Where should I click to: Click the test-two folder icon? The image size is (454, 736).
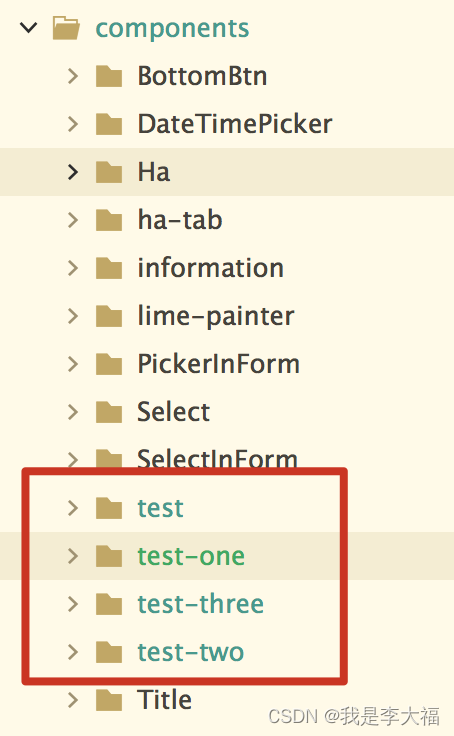(109, 652)
